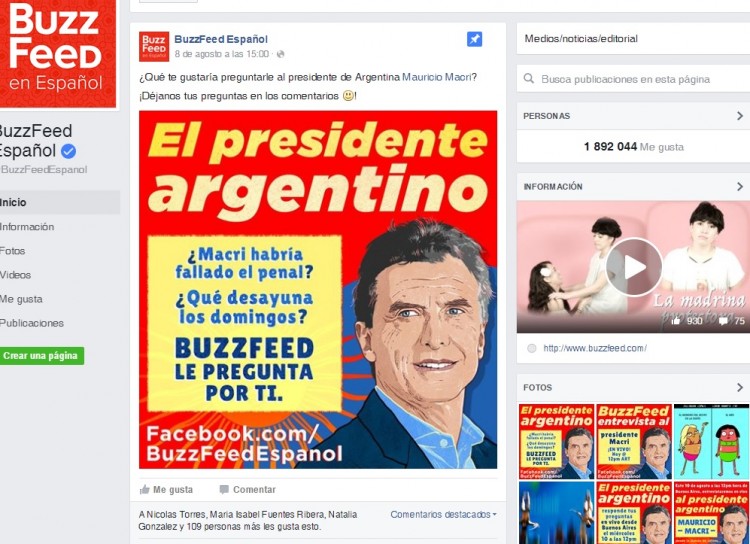Click the globe privacy icon beside the post date
Viewport: 750px width, 544px height.
[281, 54]
